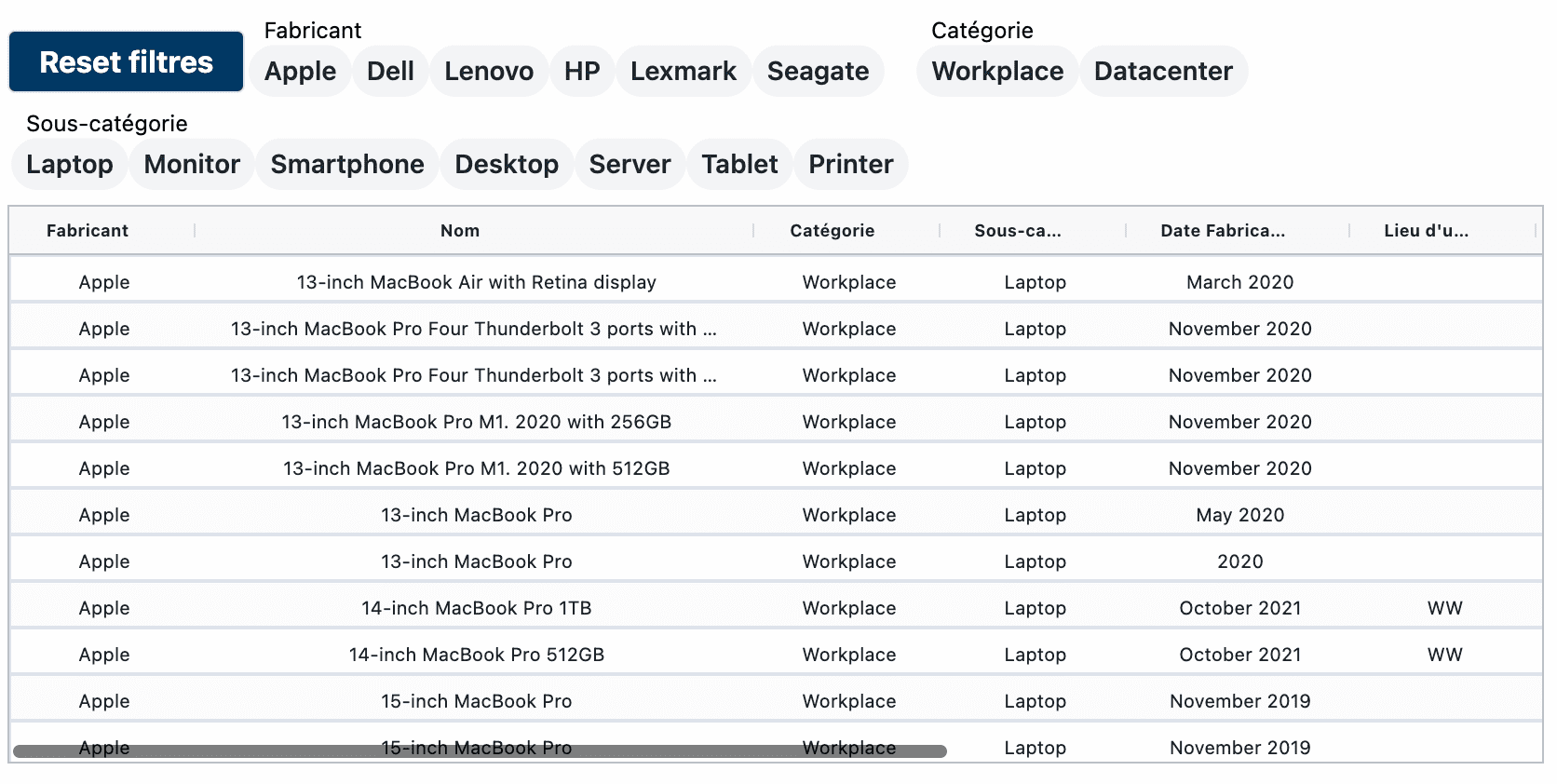Enable the Printer sub-category filter

[850, 165]
